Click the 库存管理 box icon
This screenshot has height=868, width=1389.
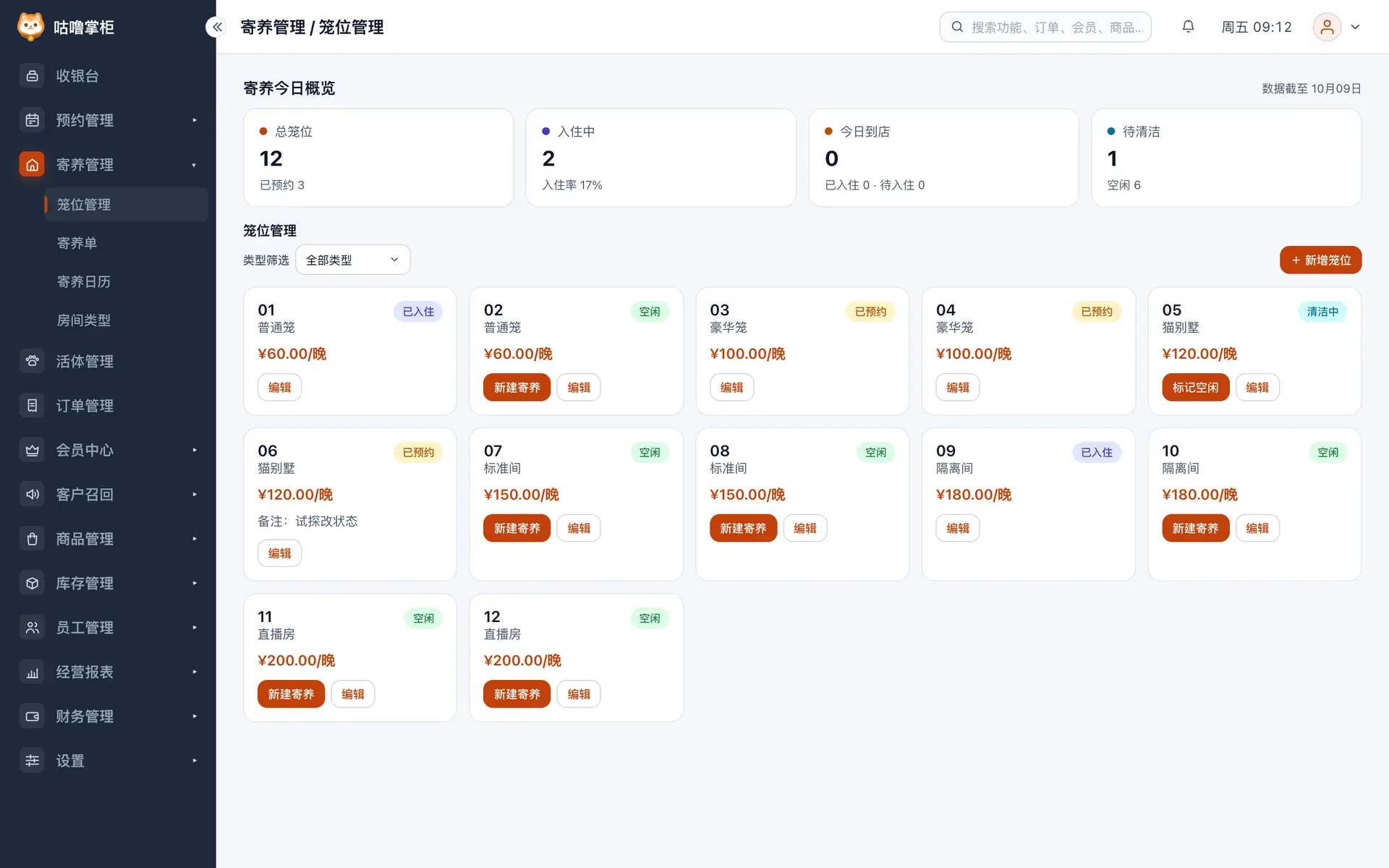32,583
